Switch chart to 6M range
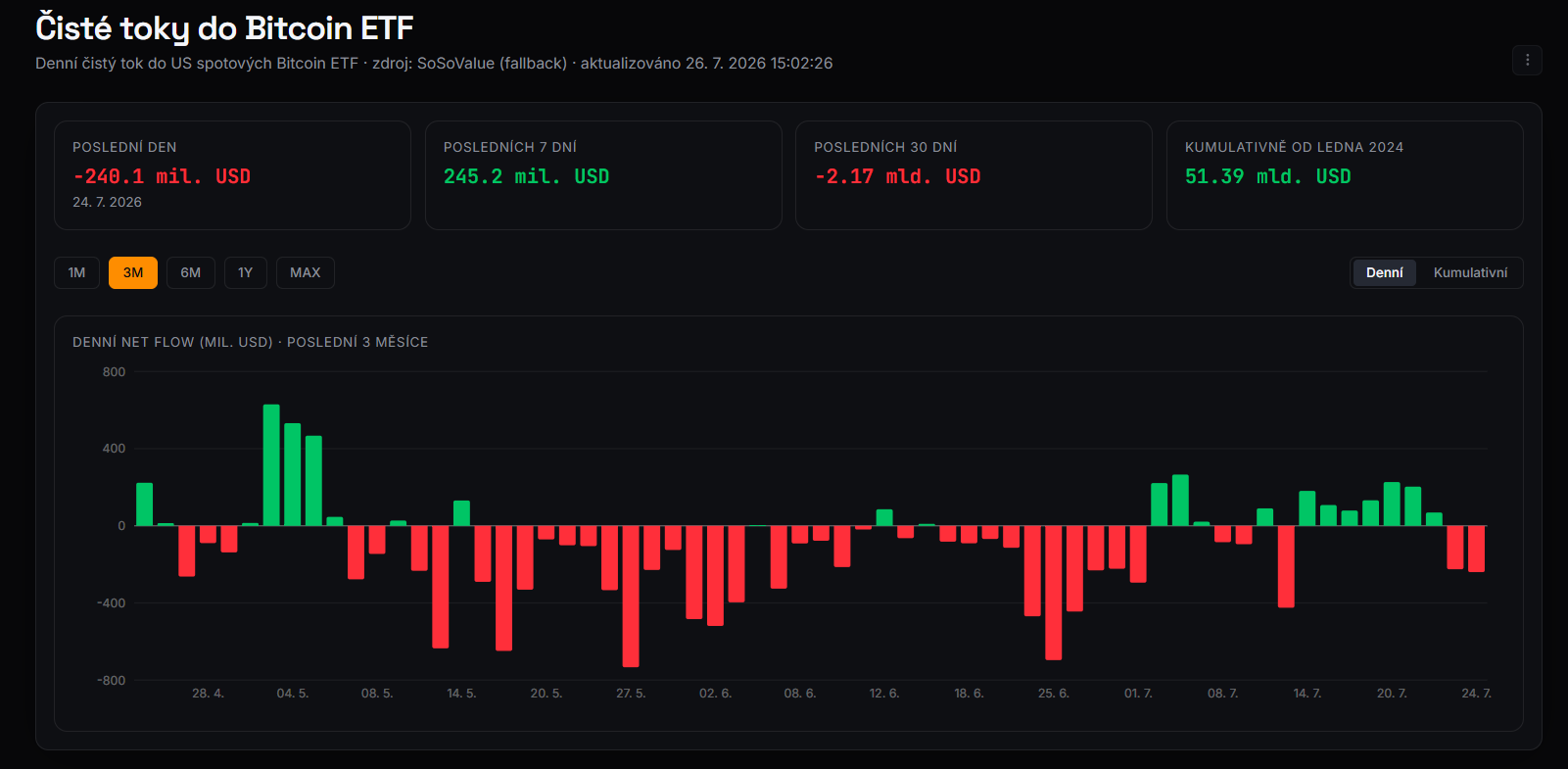 click(x=191, y=272)
